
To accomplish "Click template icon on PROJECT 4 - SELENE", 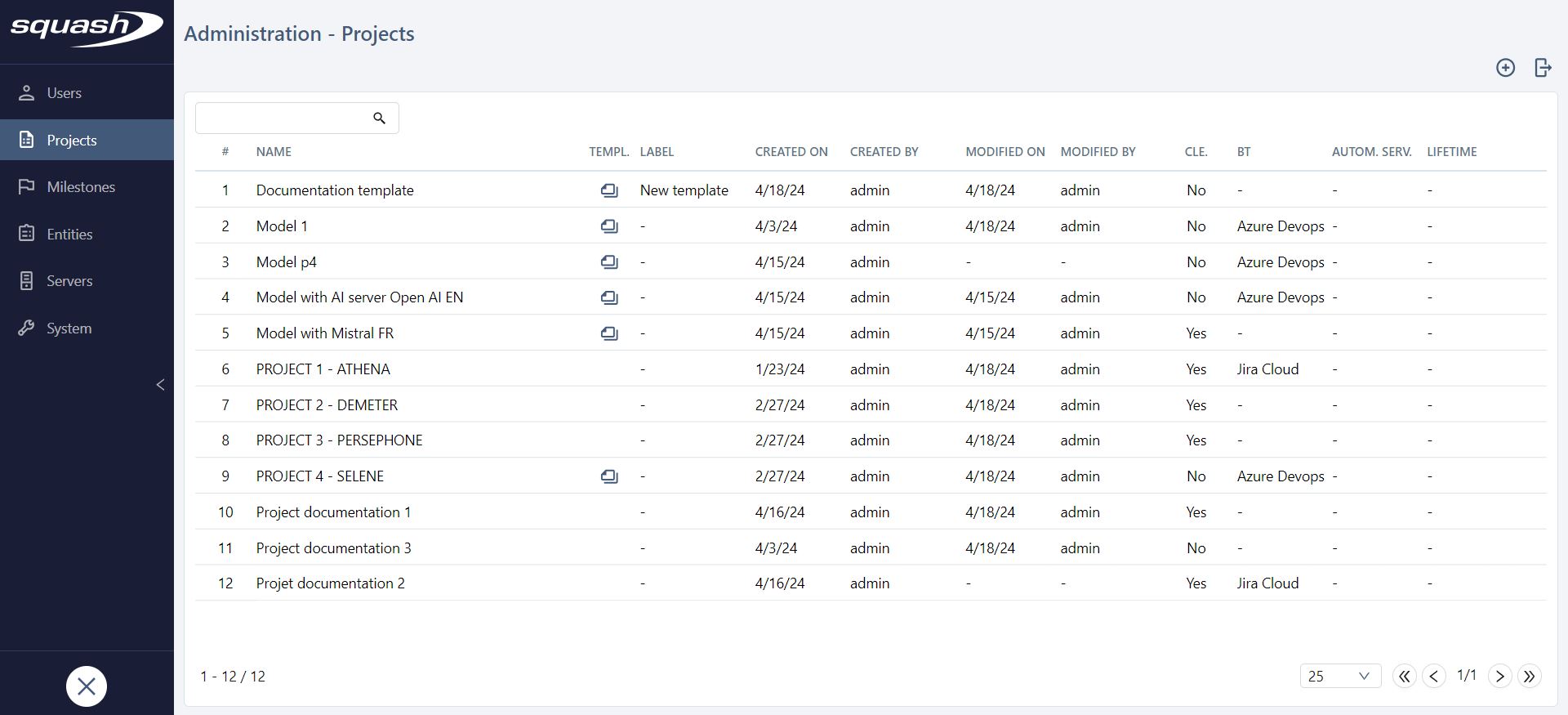I will [609, 476].
